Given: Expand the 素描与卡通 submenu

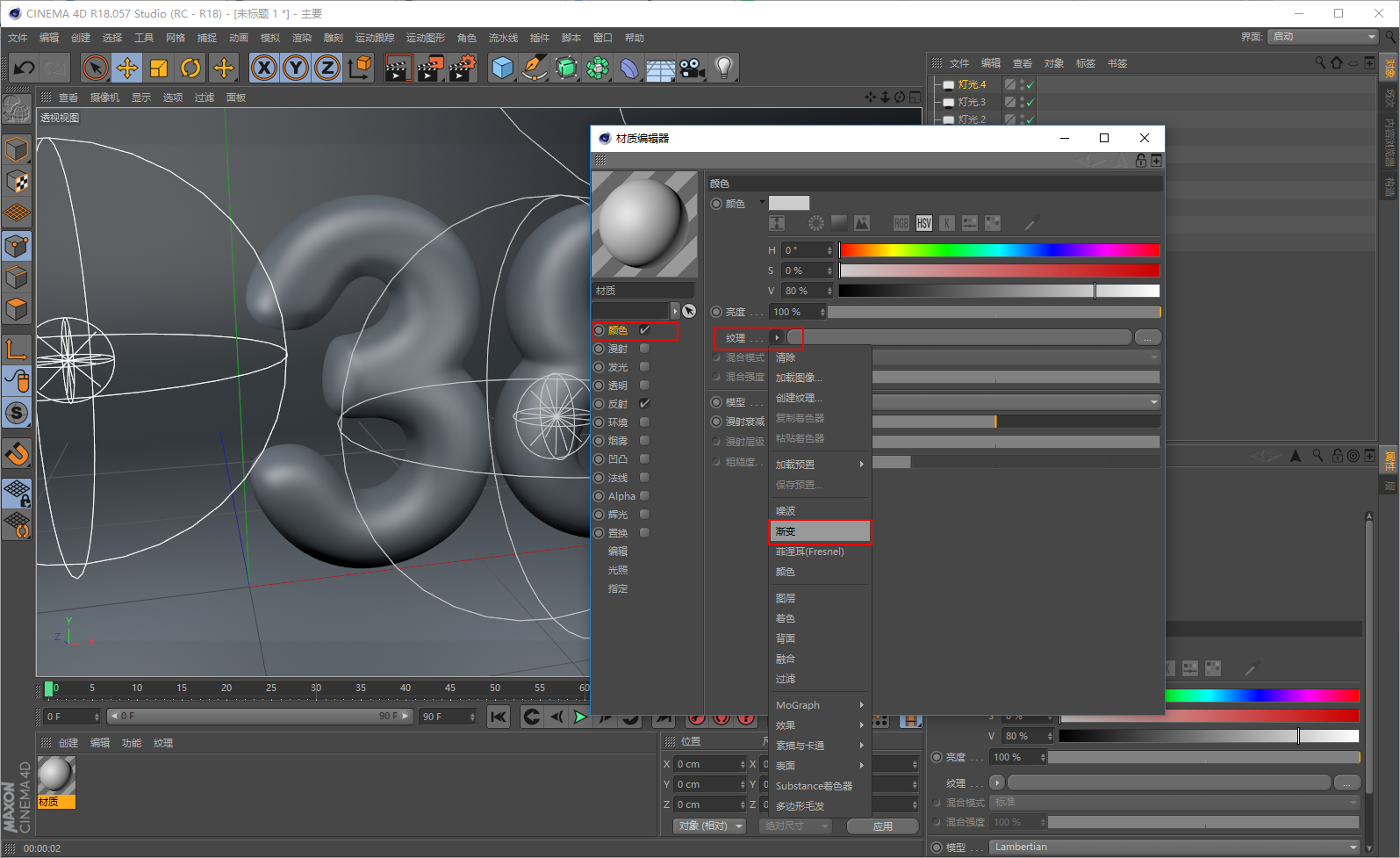Looking at the screenshot, I should (820, 746).
